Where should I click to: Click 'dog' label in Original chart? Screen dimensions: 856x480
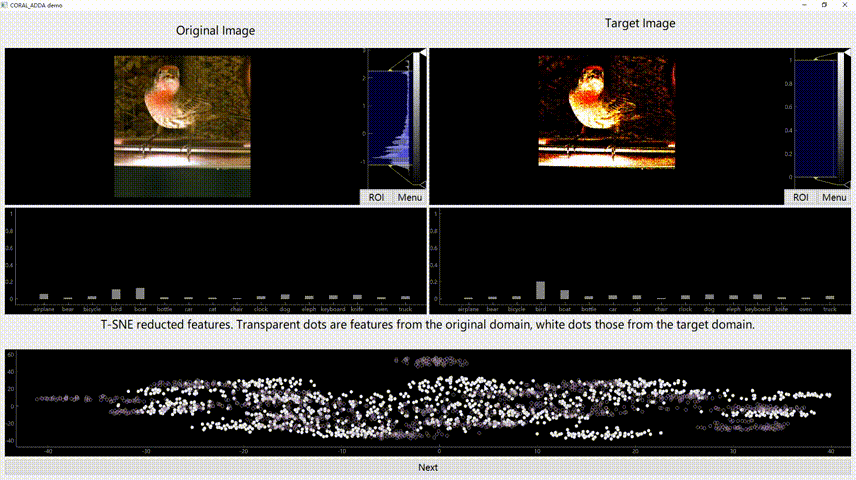point(285,309)
